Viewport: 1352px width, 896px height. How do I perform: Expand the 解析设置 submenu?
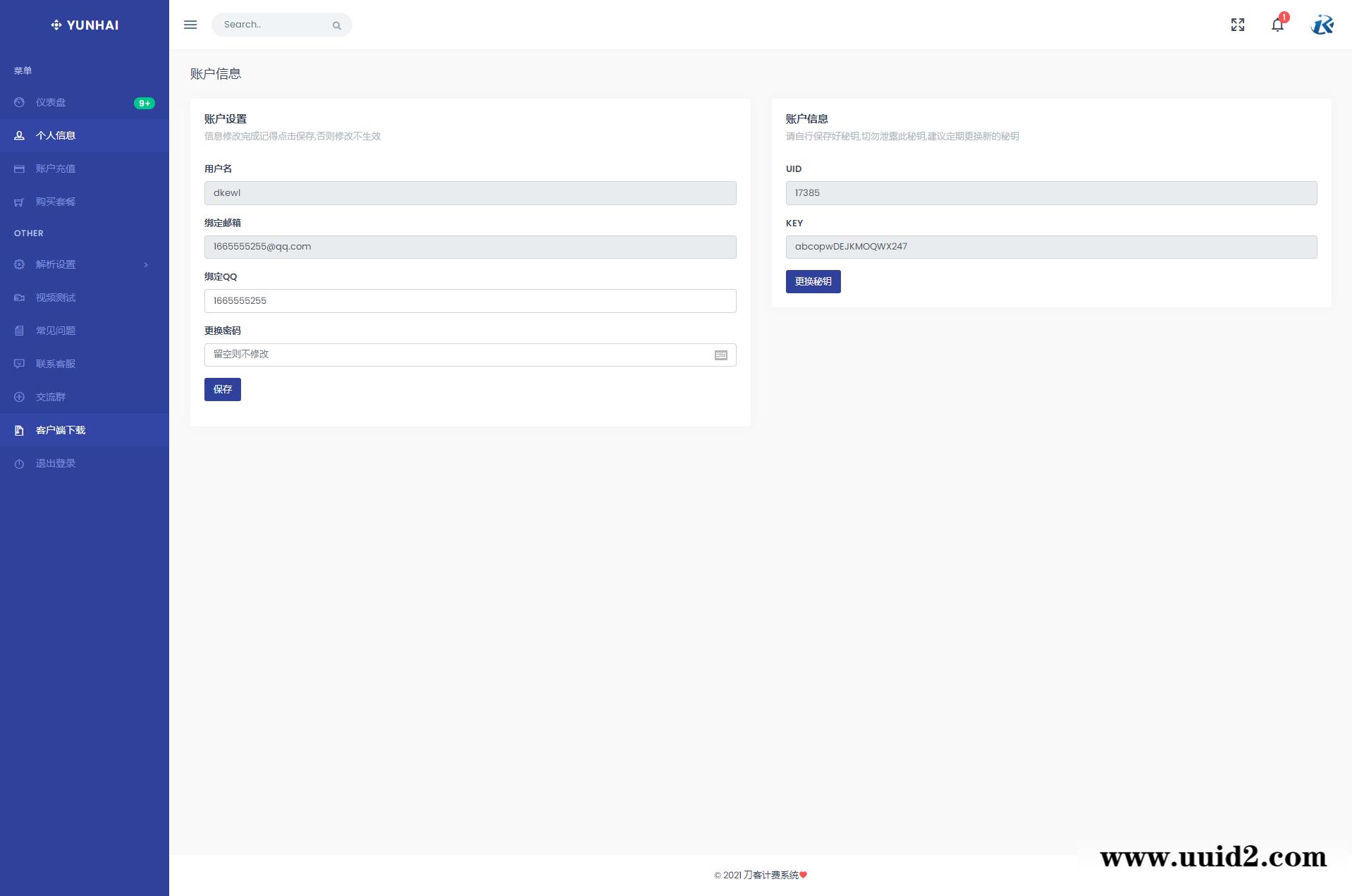[85, 264]
